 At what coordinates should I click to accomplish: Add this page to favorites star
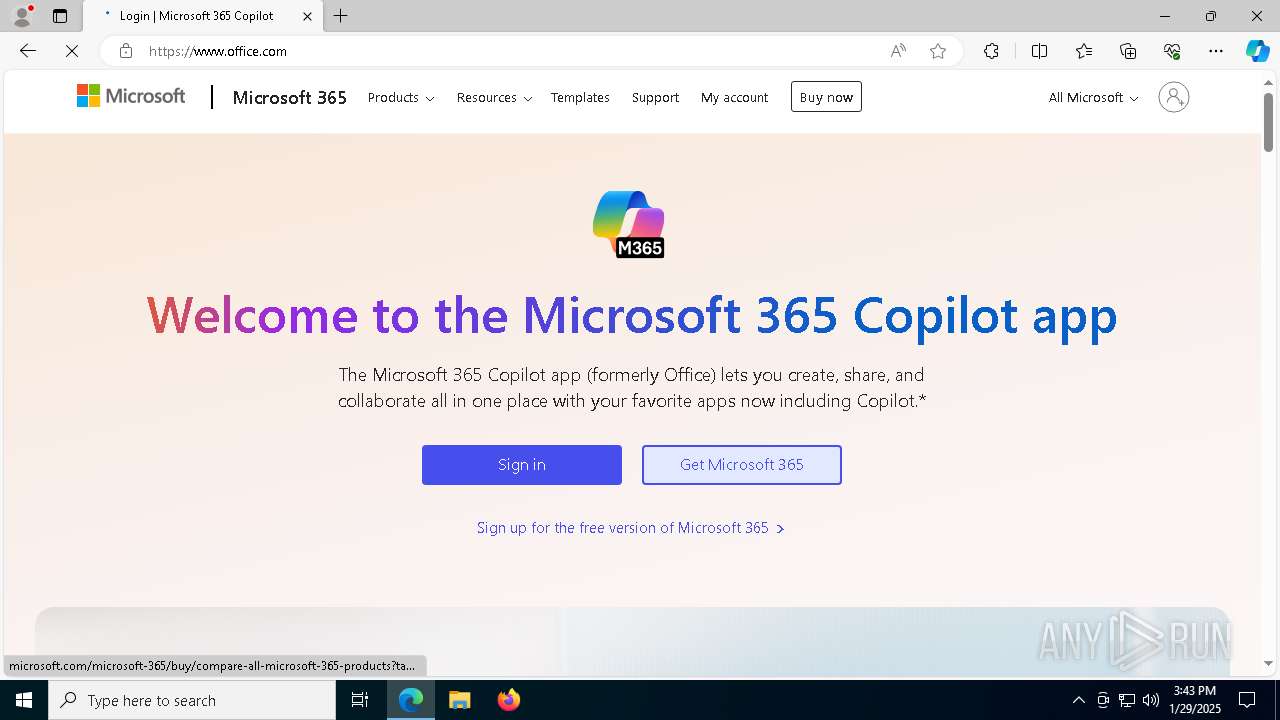point(938,51)
